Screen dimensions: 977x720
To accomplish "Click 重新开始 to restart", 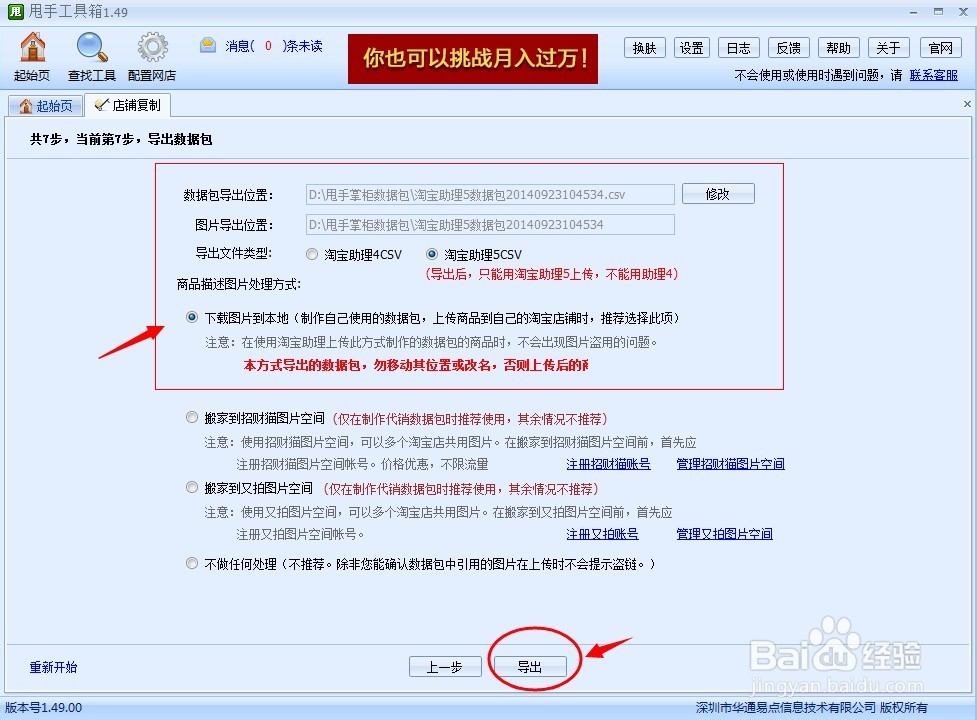I will pyautogui.click(x=53, y=667).
